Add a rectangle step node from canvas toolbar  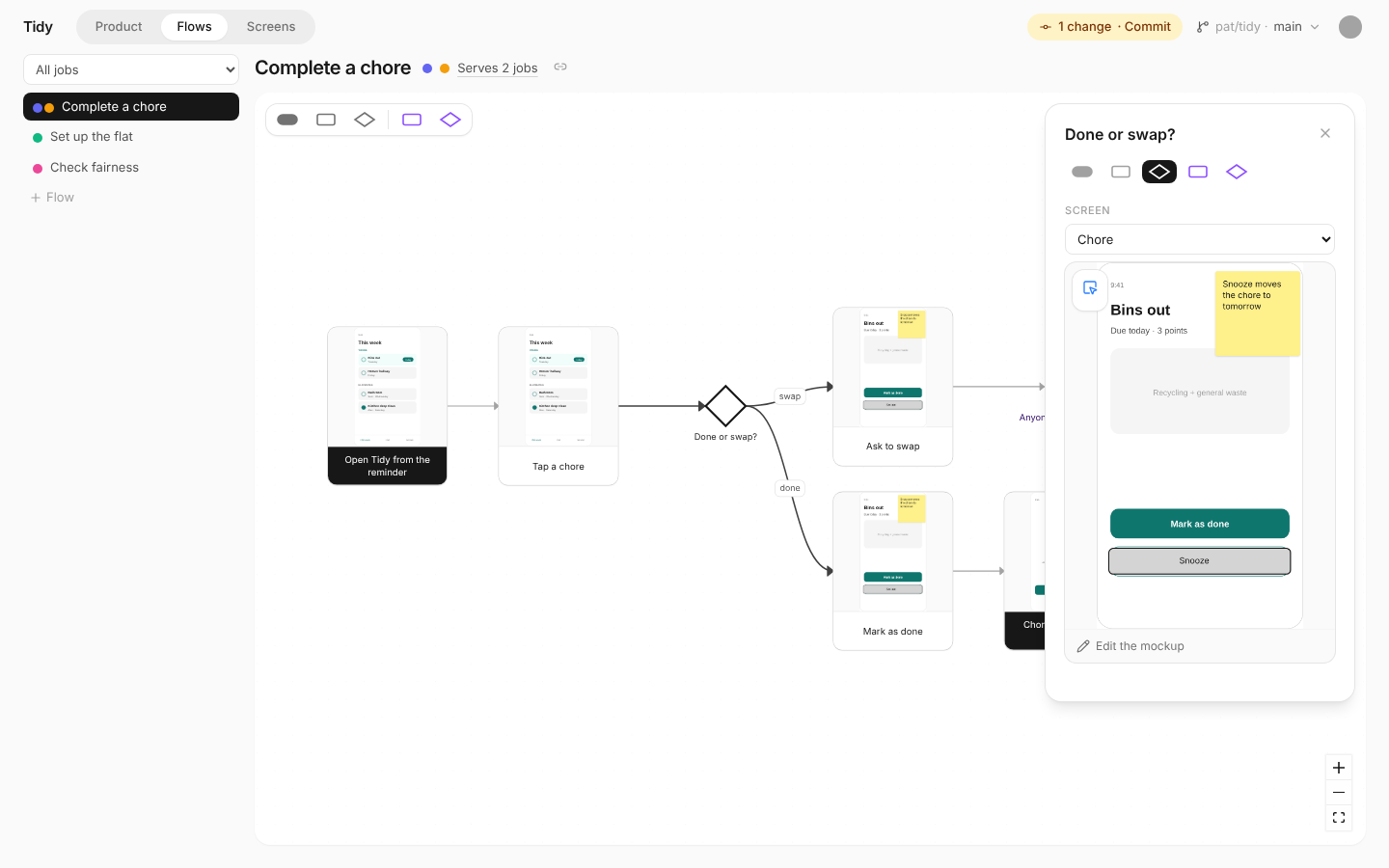click(x=326, y=120)
